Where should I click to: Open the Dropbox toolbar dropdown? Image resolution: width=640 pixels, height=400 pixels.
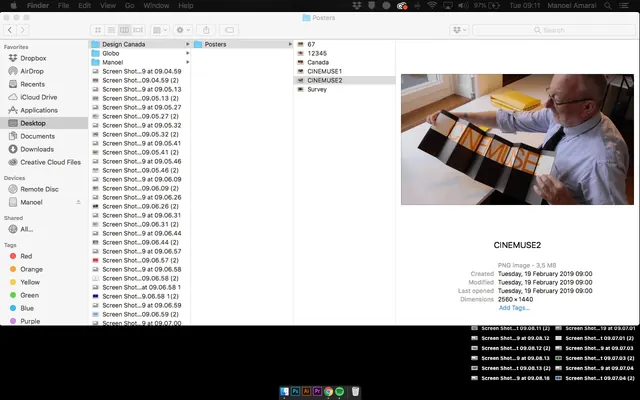coord(460,30)
